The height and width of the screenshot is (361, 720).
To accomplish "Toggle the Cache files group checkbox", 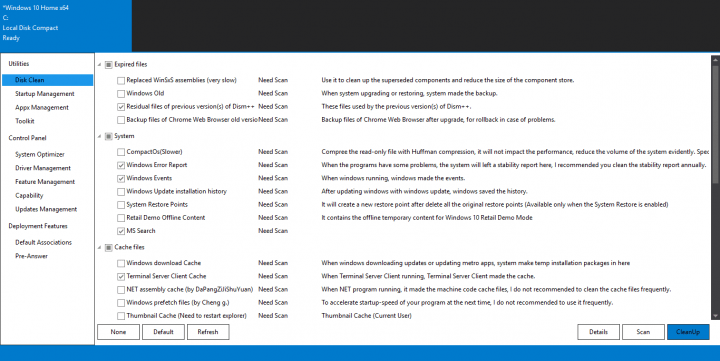I will [x=108, y=248].
